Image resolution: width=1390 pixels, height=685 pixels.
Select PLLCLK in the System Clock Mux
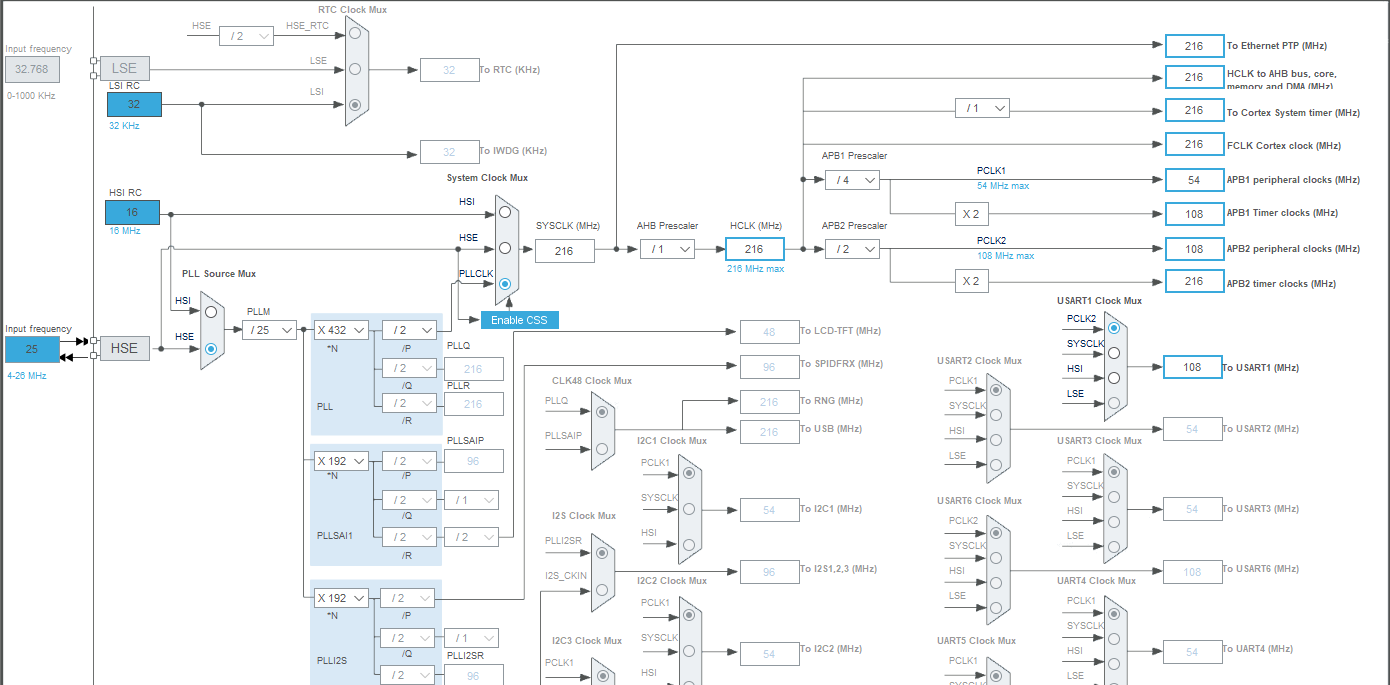(x=505, y=284)
